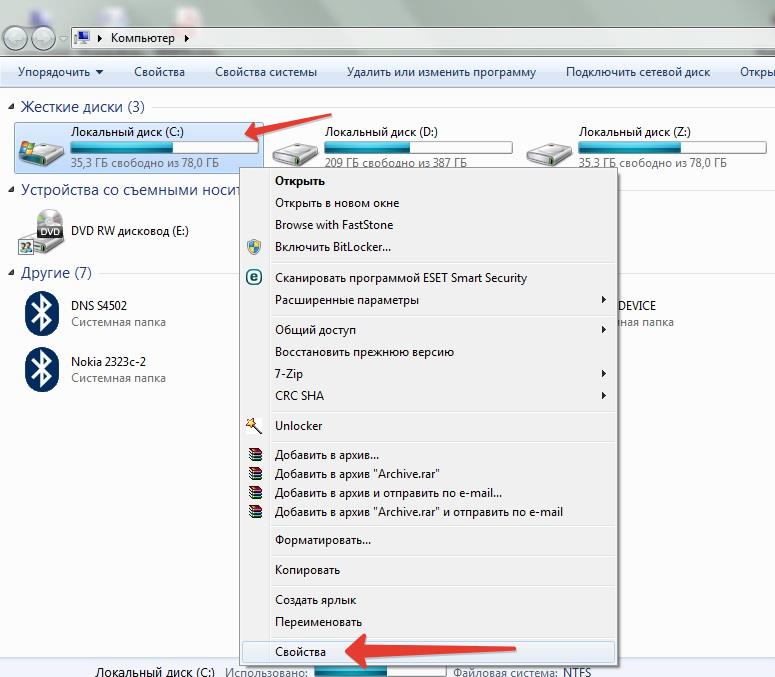Expand the Общий доступ submenu
Viewport: 775px width, 677px height.
604,330
